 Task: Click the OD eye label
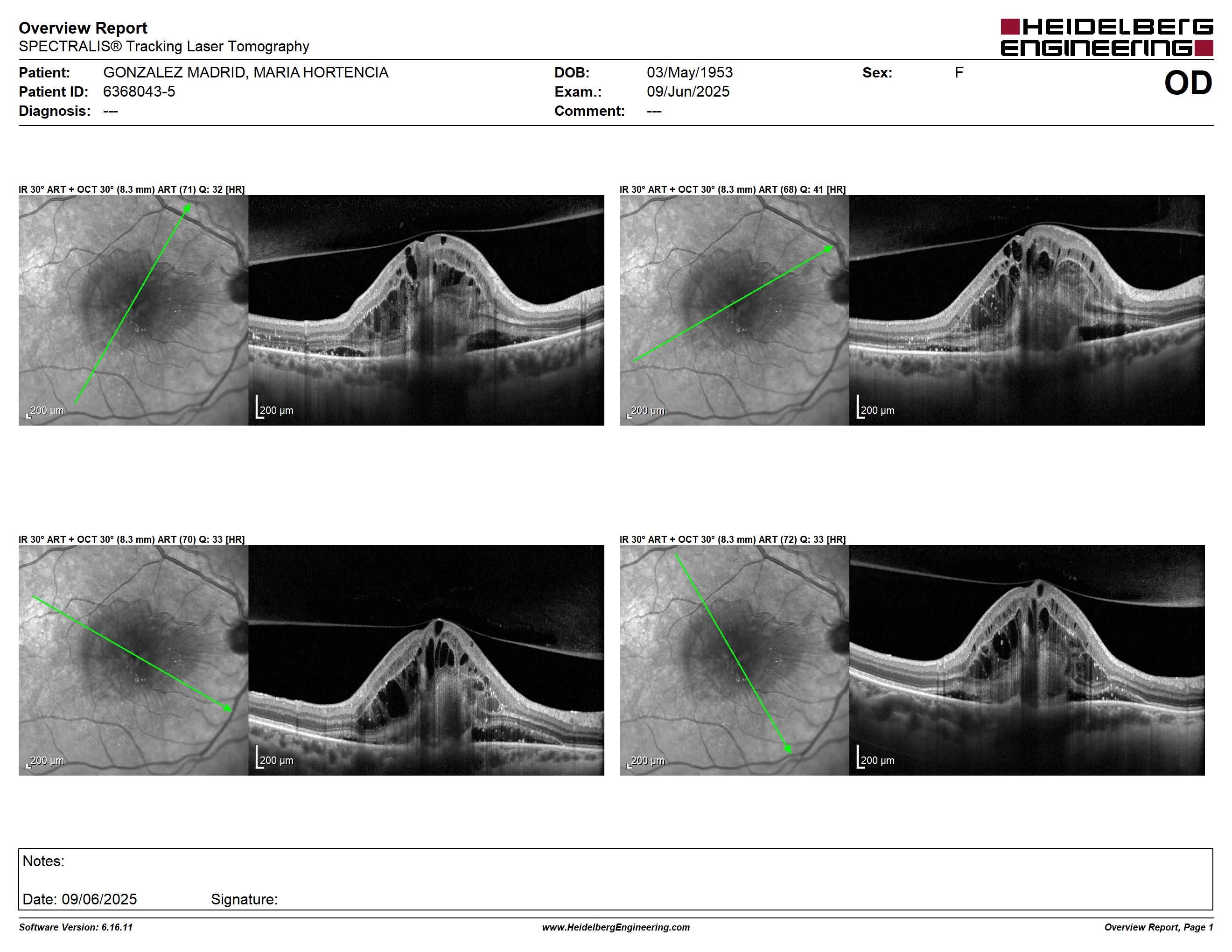click(1188, 83)
